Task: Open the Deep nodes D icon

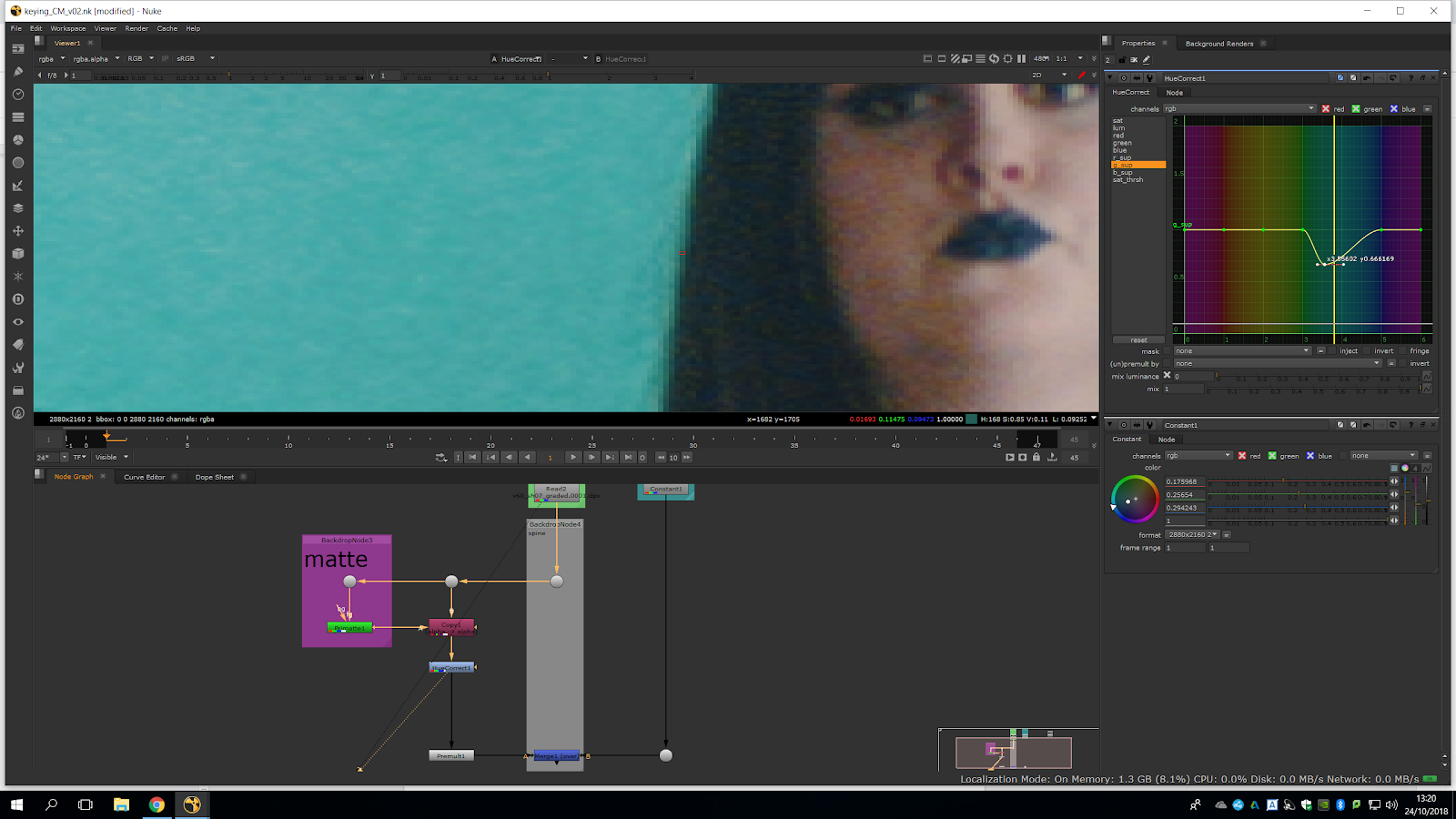Action: (18, 299)
